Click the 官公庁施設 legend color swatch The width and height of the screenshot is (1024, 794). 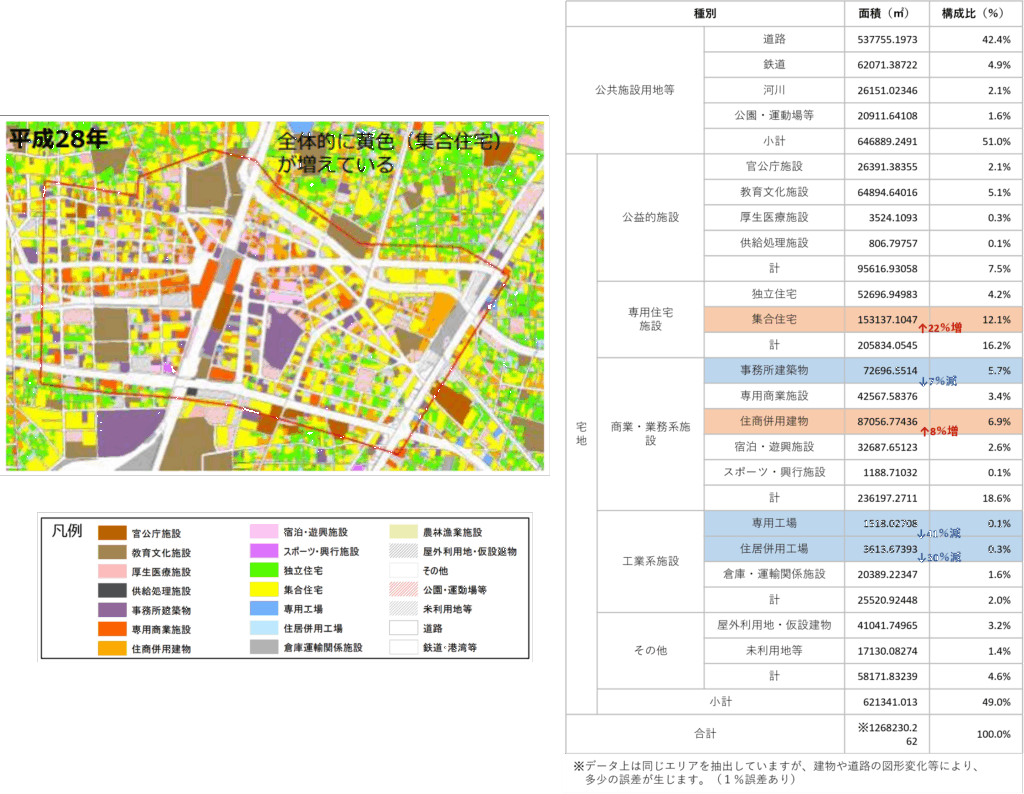point(112,533)
